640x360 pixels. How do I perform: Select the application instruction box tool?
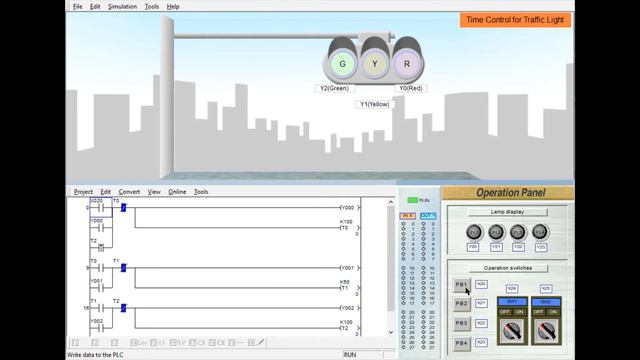[x=217, y=342]
